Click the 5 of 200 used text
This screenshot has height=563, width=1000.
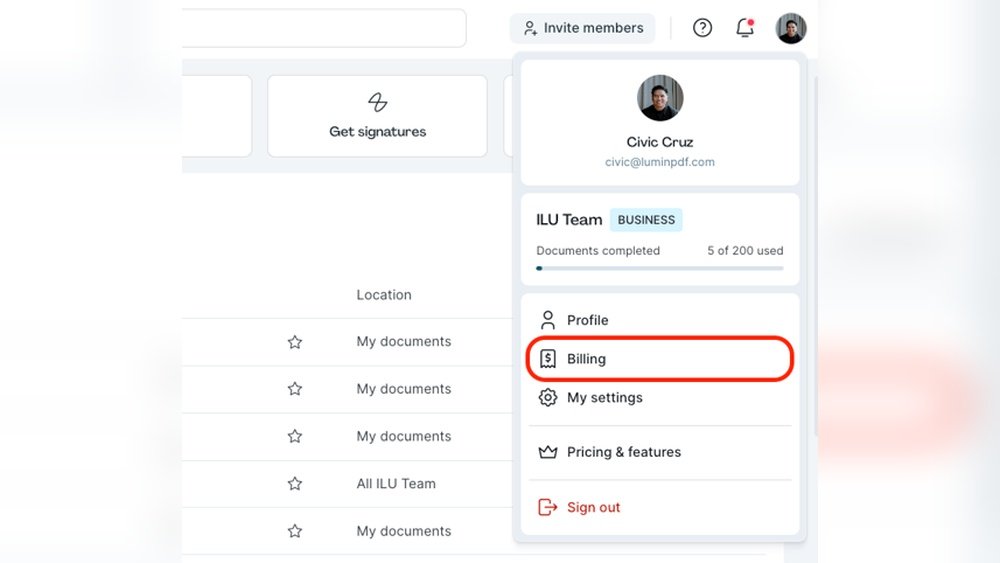[745, 251]
